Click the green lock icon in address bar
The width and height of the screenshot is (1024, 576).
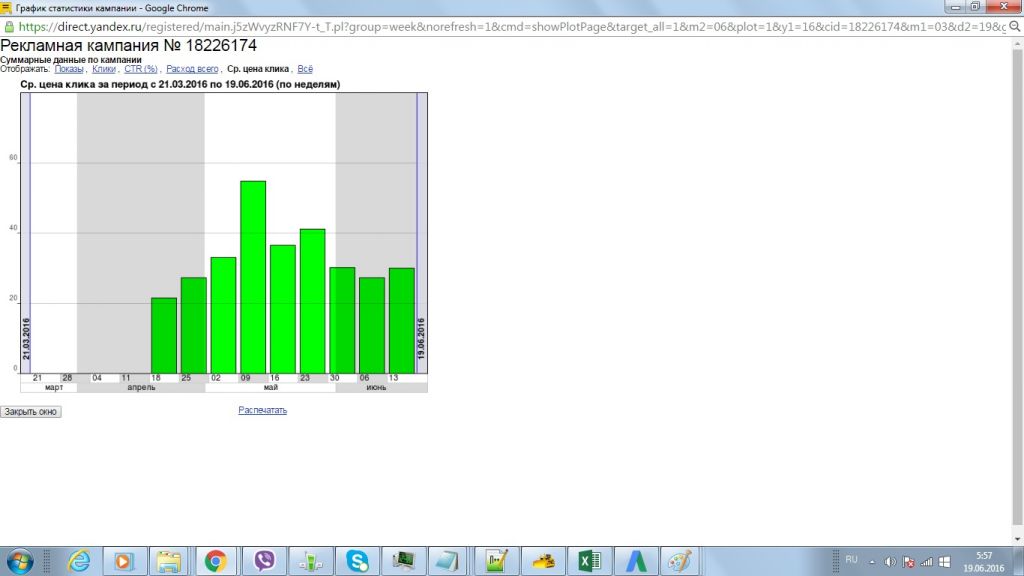pos(9,28)
